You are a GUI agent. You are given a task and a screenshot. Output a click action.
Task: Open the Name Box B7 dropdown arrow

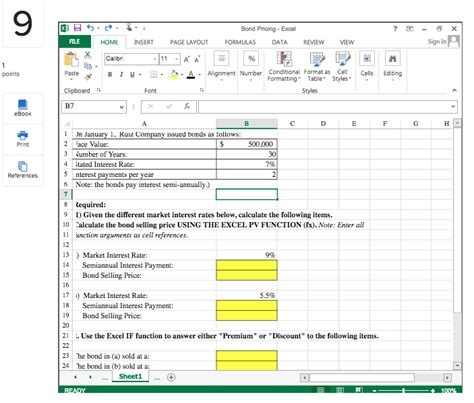pos(122,107)
